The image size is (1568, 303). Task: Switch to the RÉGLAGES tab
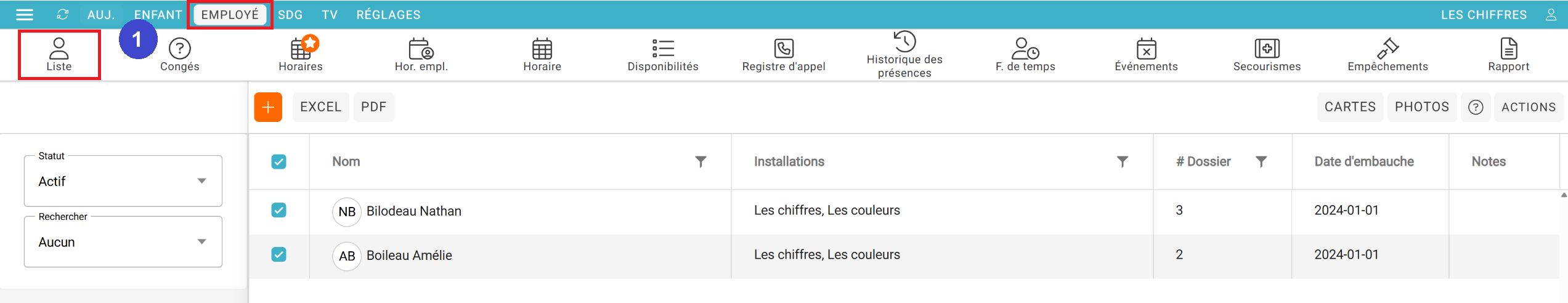click(388, 15)
